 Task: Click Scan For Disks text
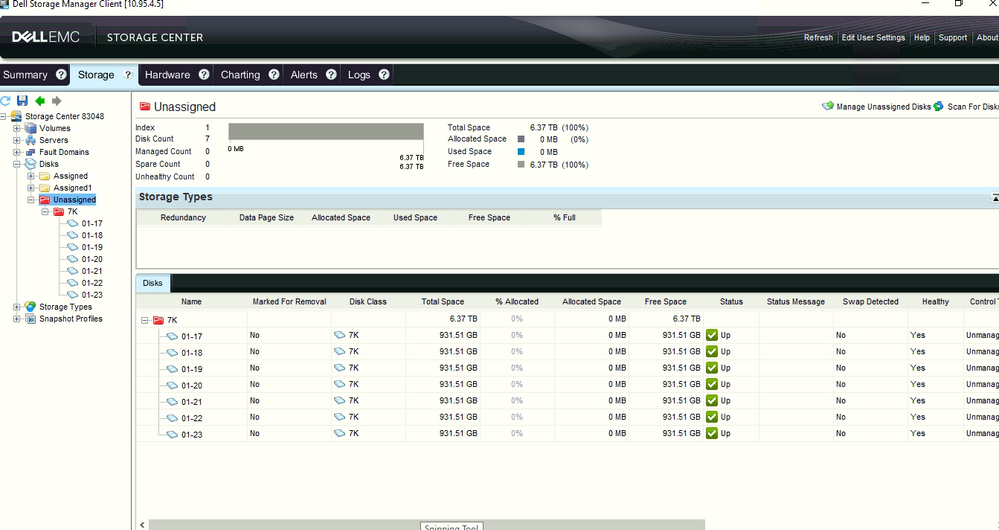tap(973, 107)
